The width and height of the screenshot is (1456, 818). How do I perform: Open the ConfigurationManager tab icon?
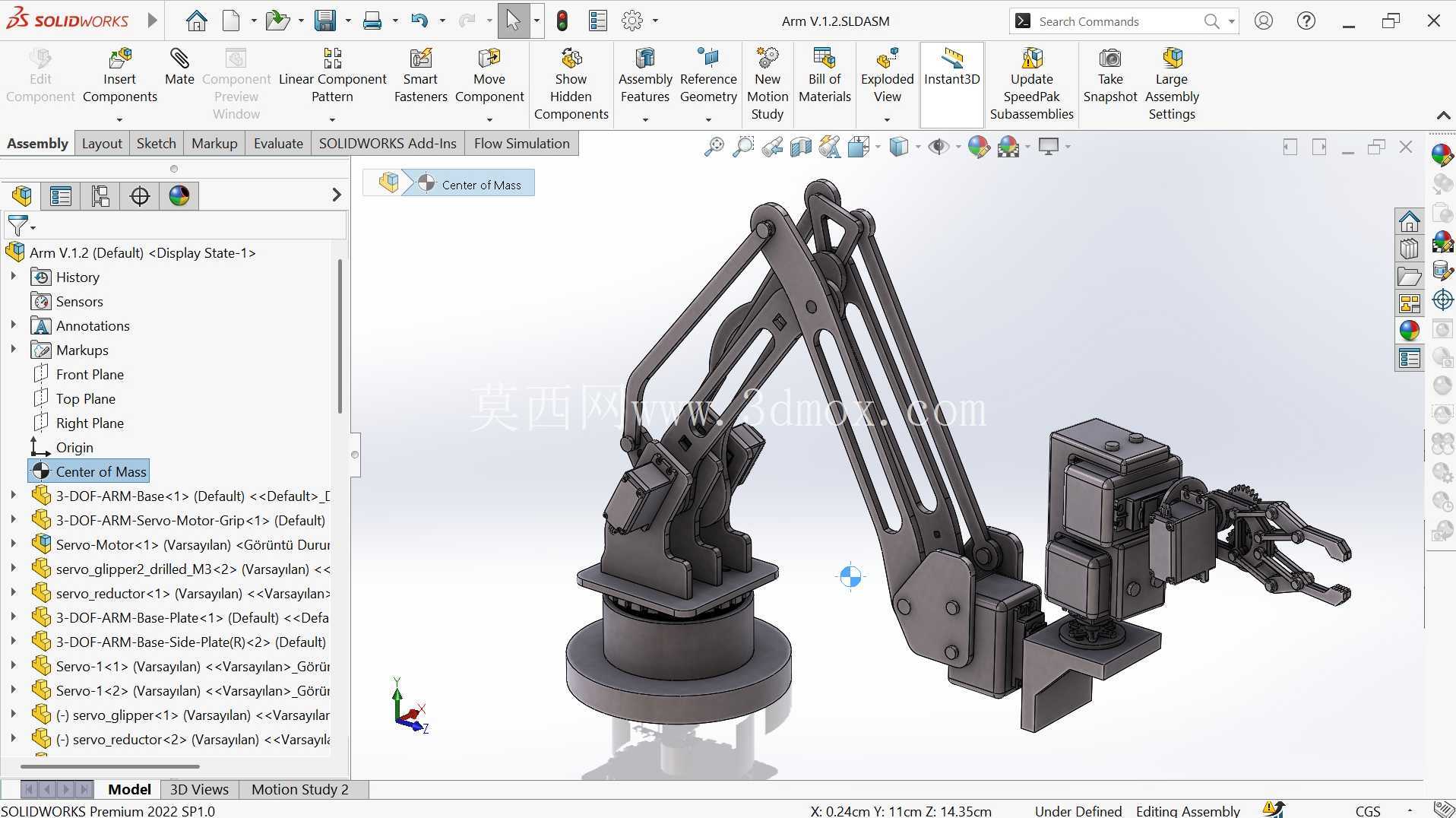pyautogui.click(x=100, y=196)
